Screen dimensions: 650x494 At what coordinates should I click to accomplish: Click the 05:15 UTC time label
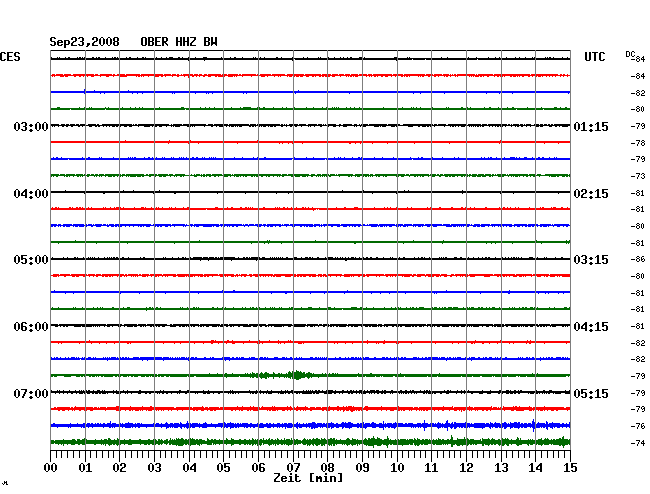[591, 393]
